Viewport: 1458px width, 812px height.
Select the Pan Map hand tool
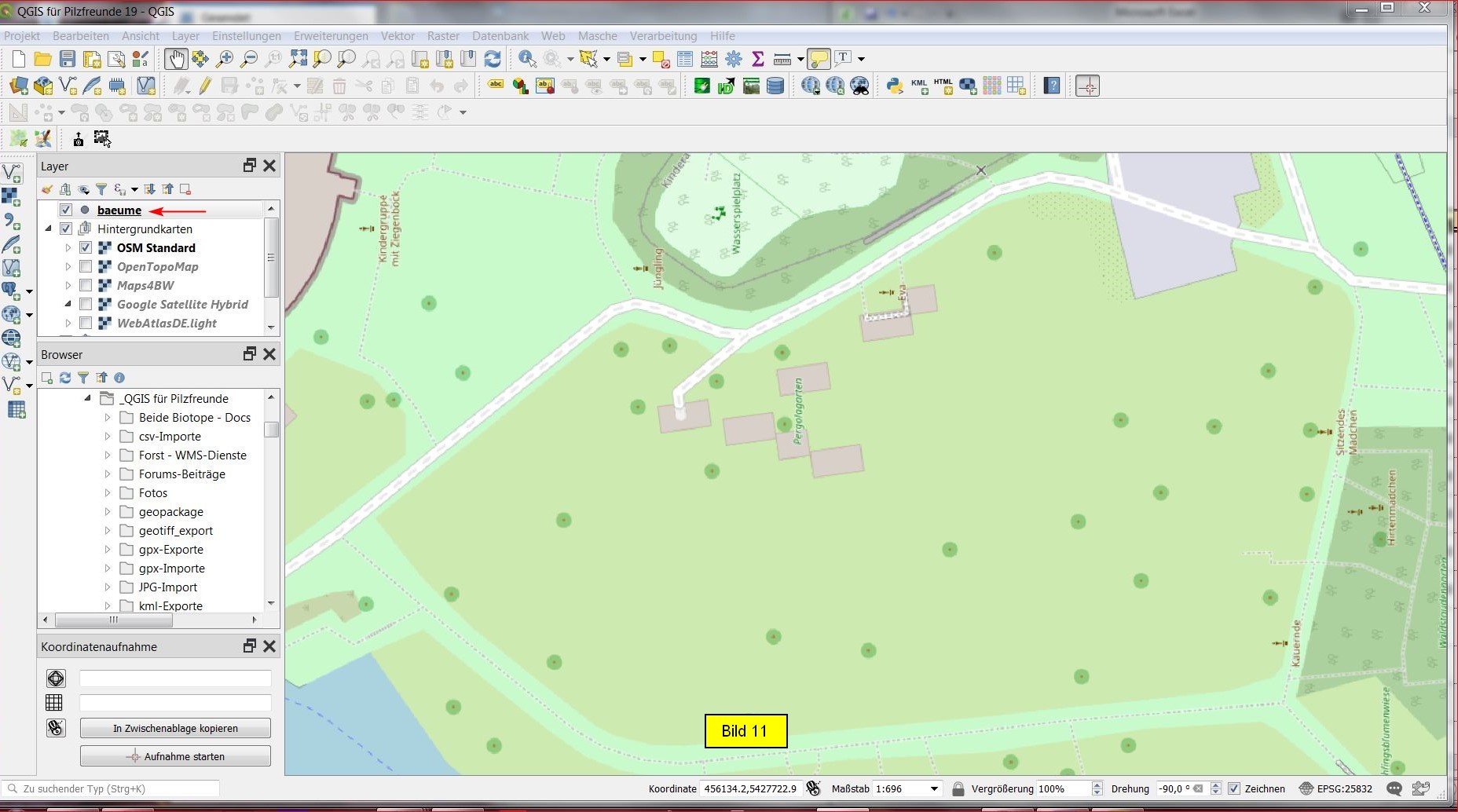click(175, 59)
